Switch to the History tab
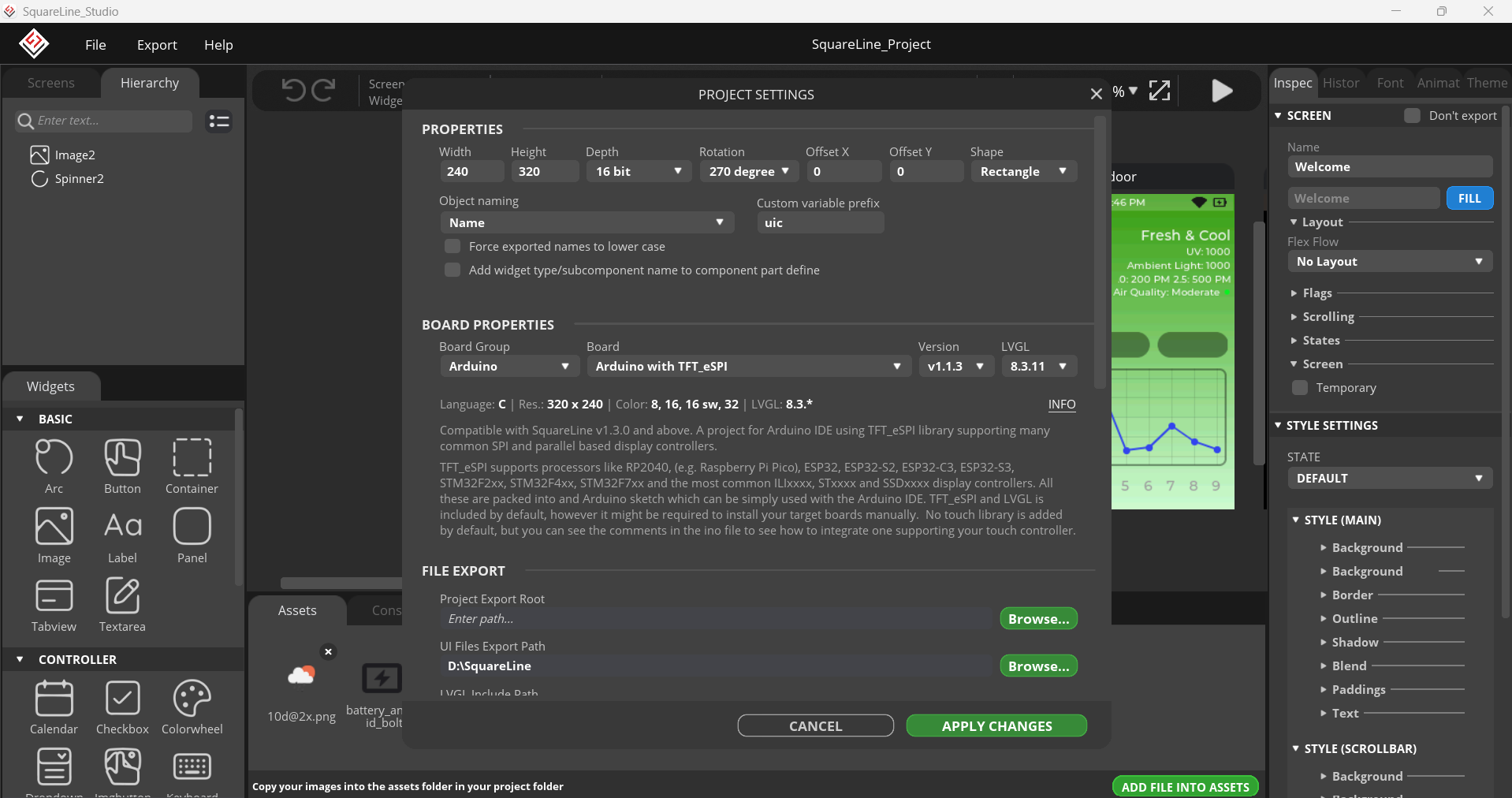Screen dimensions: 1512x798 [x=1341, y=83]
